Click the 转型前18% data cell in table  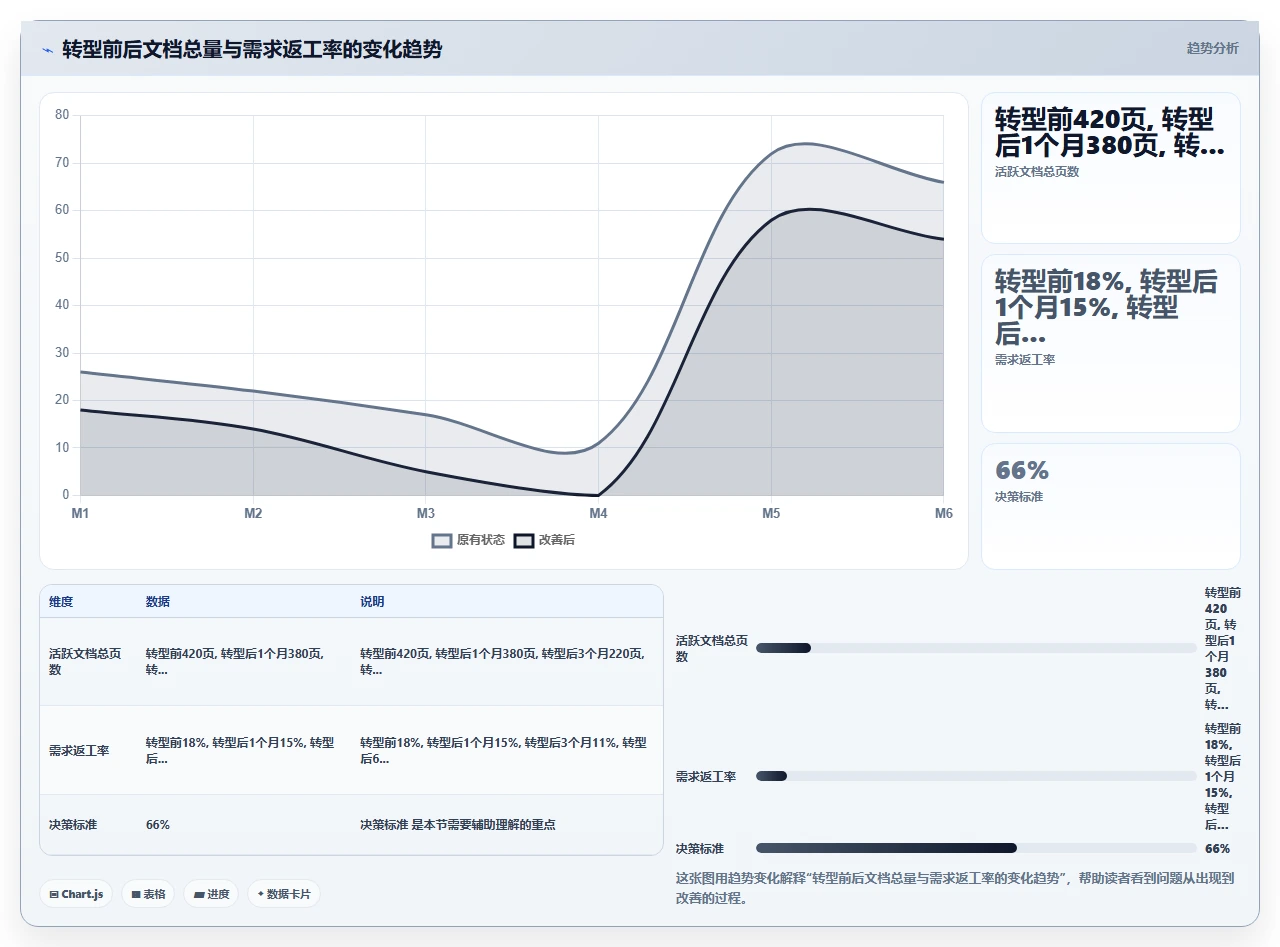pos(242,751)
